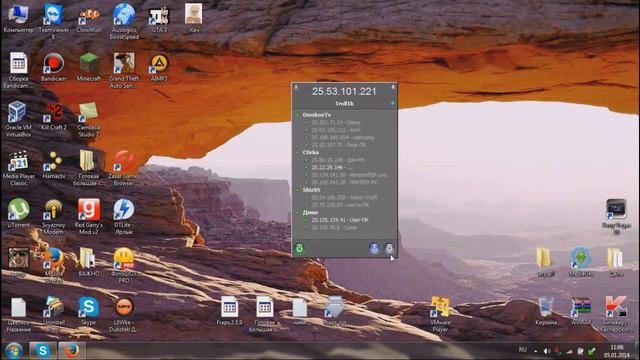The width and height of the screenshot is (640, 360).
Task: Open the Fraps 3.5.9 file
Action: [x=229, y=311]
